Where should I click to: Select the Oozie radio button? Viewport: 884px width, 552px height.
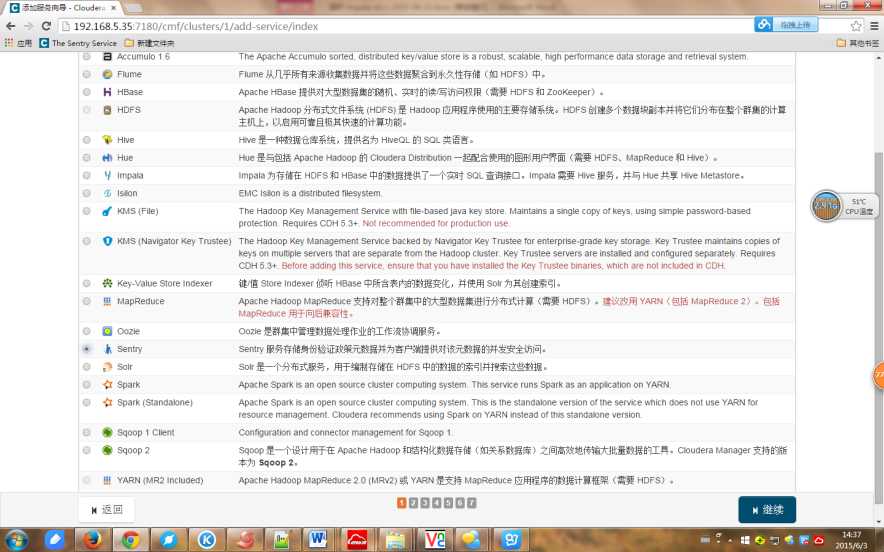[86, 332]
